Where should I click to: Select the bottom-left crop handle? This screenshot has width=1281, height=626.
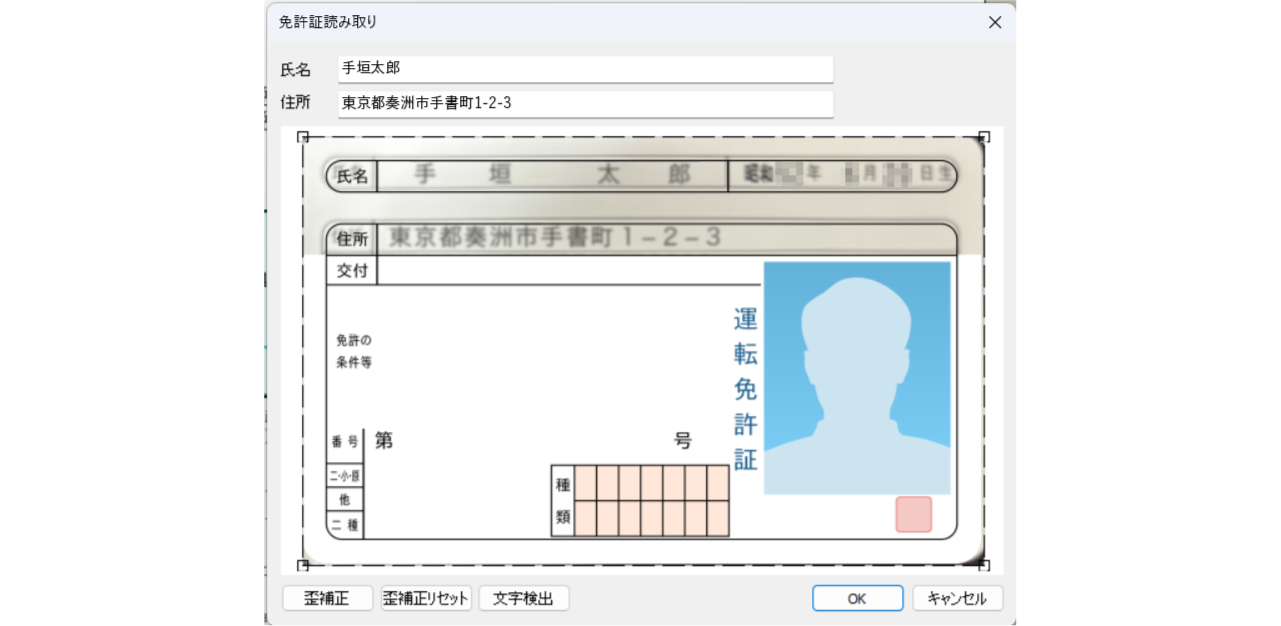pos(303,563)
